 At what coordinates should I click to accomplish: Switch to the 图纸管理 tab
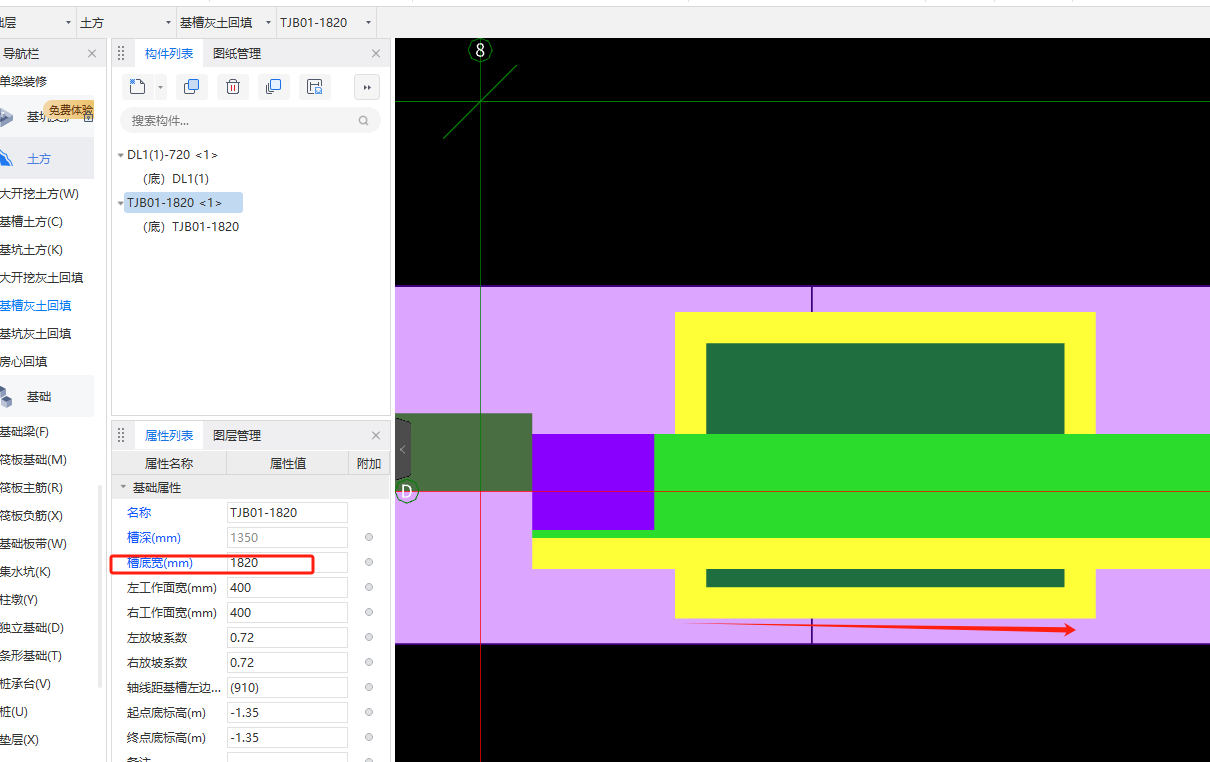237,54
